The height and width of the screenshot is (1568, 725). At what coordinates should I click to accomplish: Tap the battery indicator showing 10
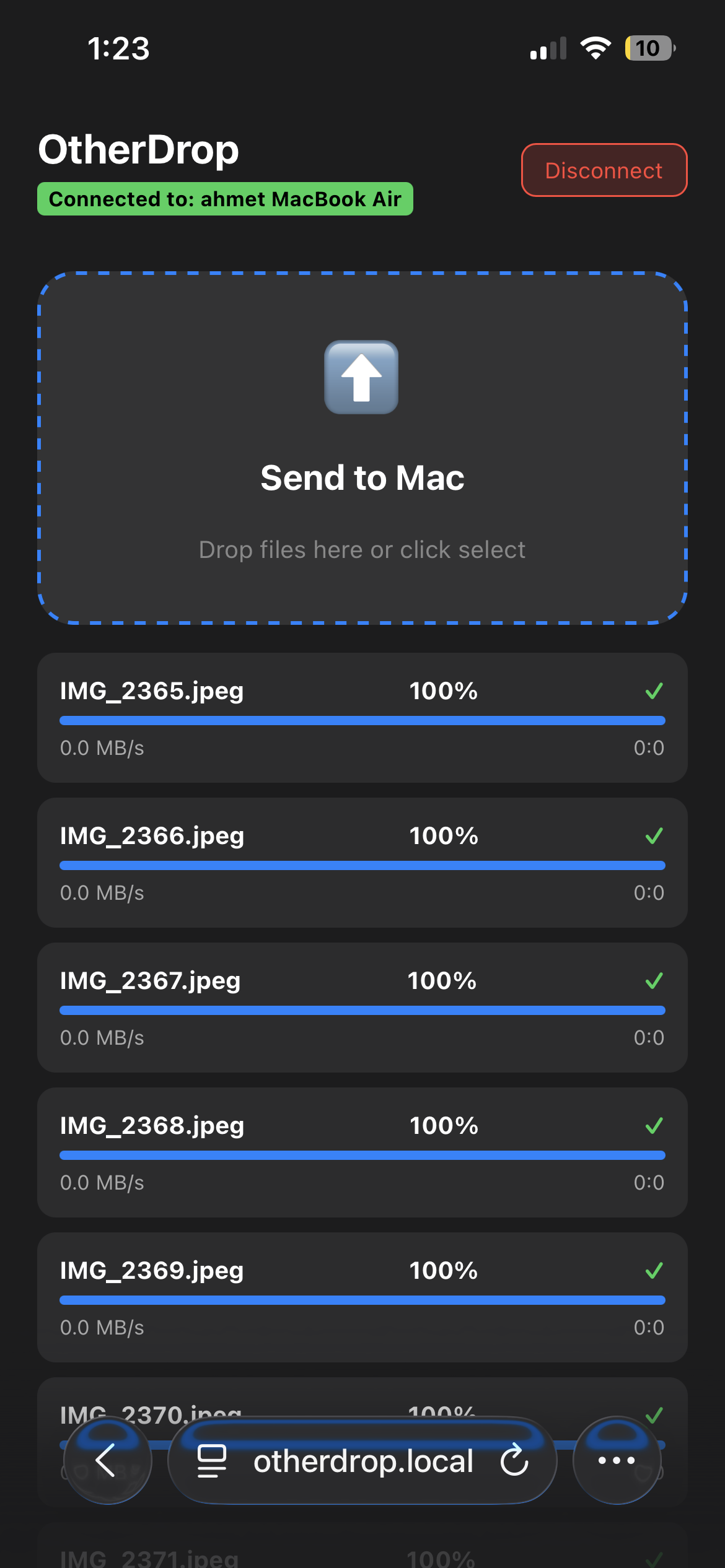(x=649, y=48)
